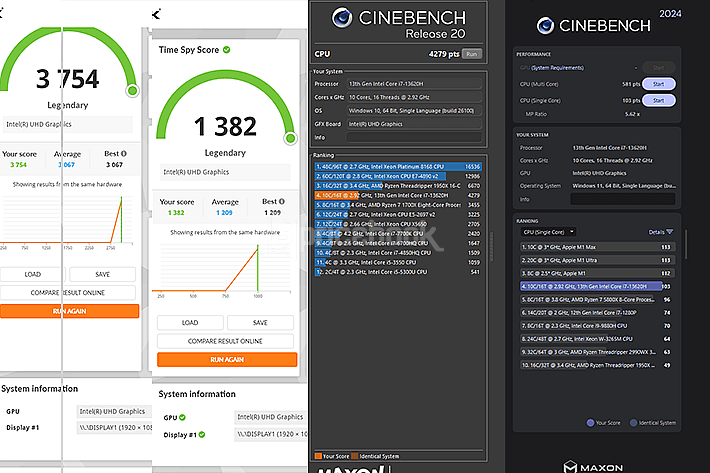Click GFX Board field Intel(R) UHD Graphics
This screenshot has height=473, width=710.
point(414,124)
